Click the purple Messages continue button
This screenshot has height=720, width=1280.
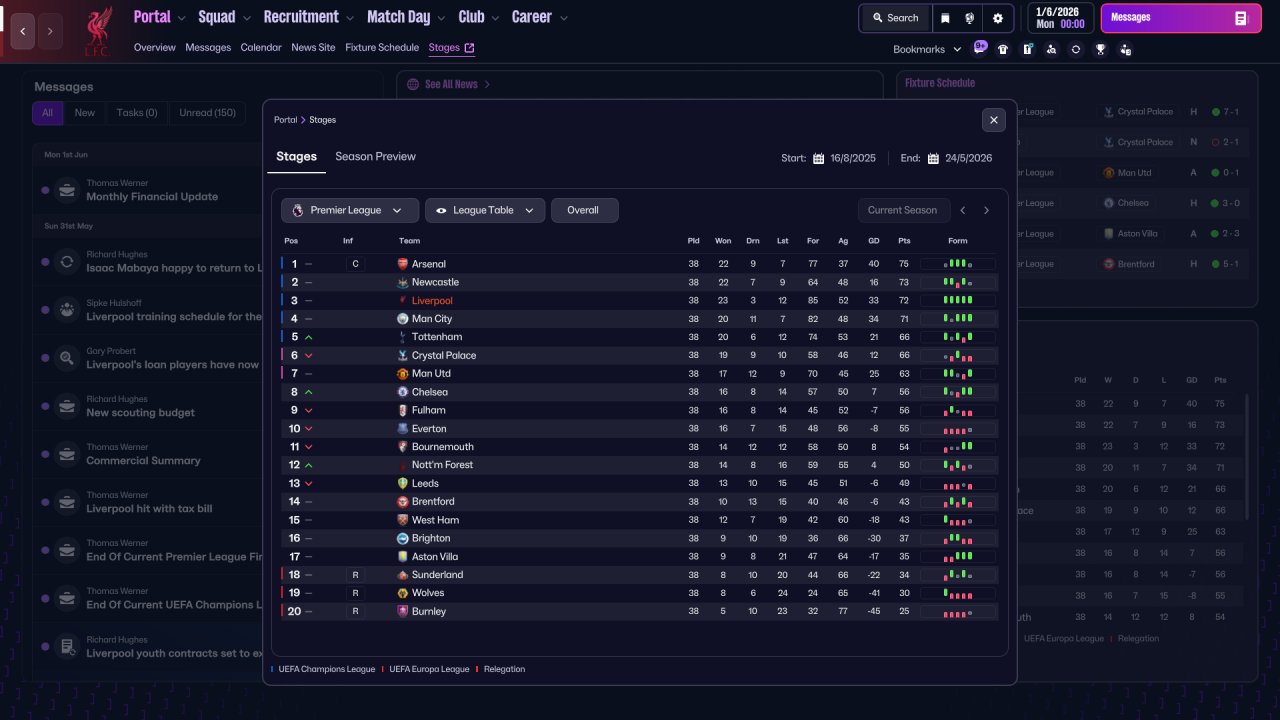[1180, 18]
